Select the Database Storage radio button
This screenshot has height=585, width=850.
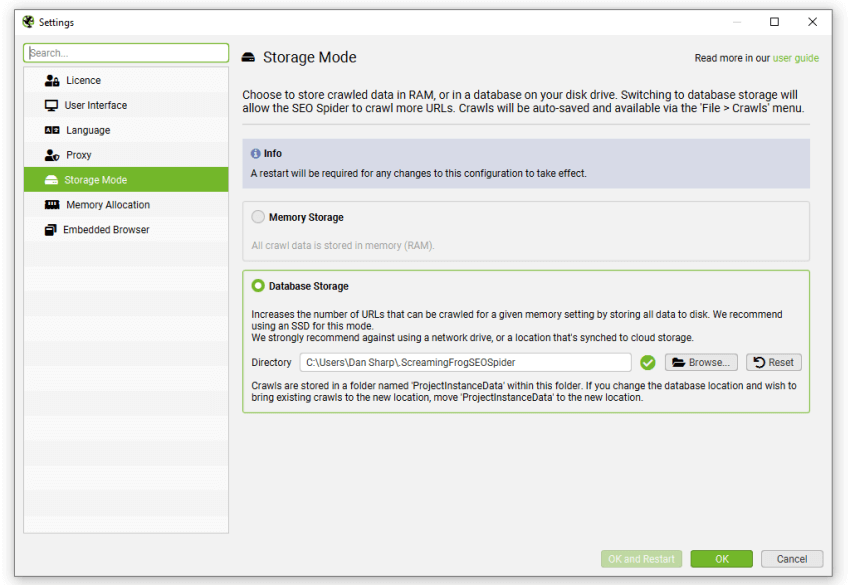[257, 285]
